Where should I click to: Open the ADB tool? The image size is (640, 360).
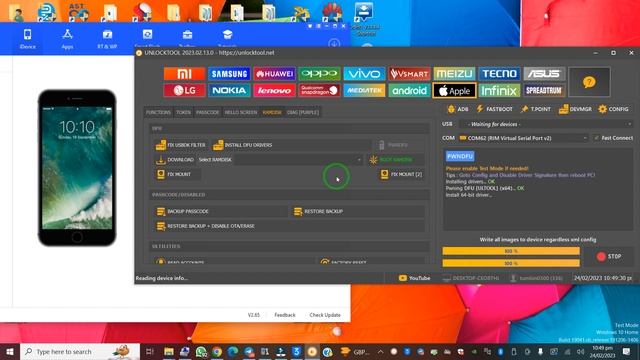[x=458, y=109]
